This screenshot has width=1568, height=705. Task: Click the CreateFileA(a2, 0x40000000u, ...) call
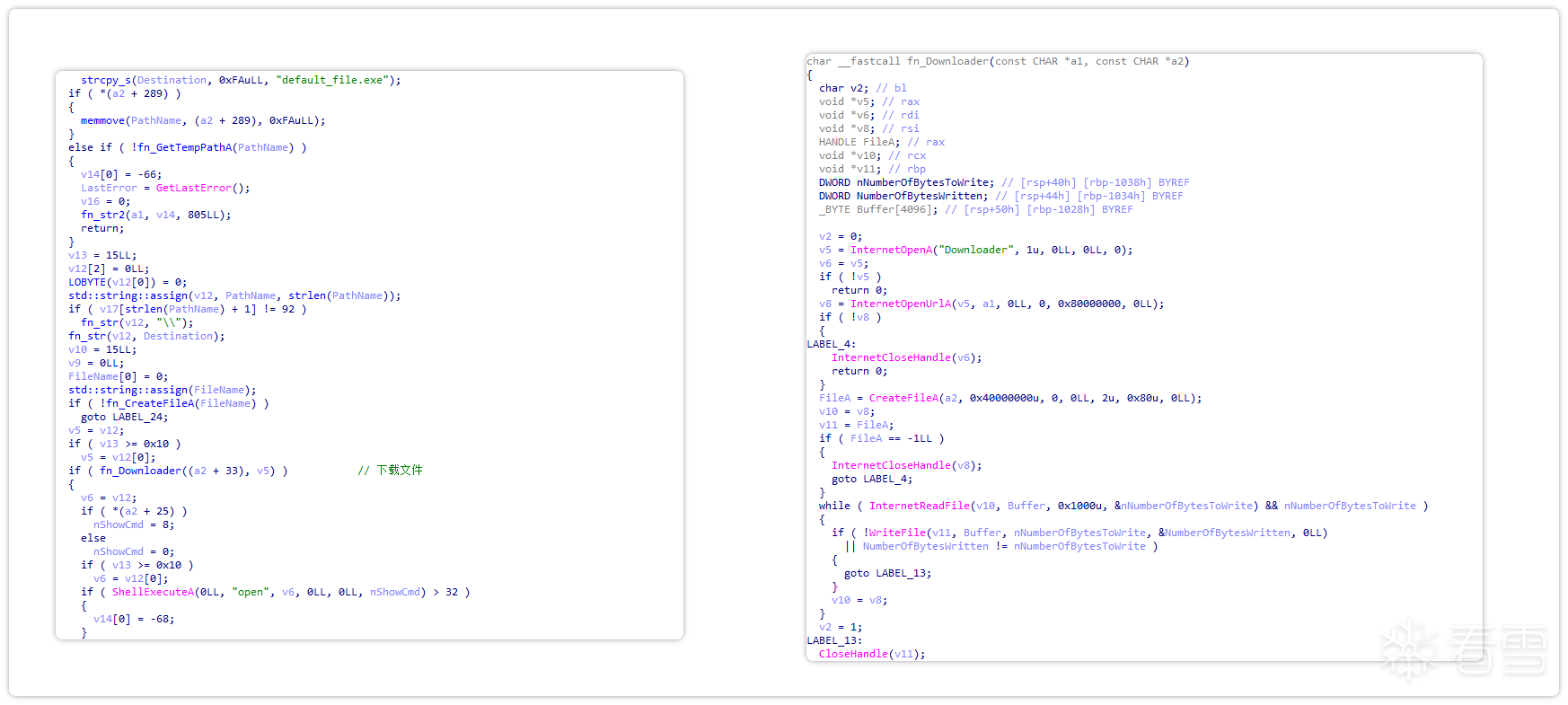click(1035, 398)
